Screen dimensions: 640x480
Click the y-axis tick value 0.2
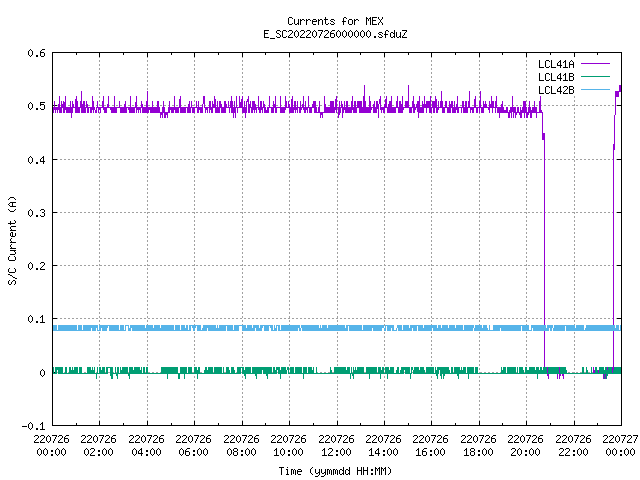(36, 266)
